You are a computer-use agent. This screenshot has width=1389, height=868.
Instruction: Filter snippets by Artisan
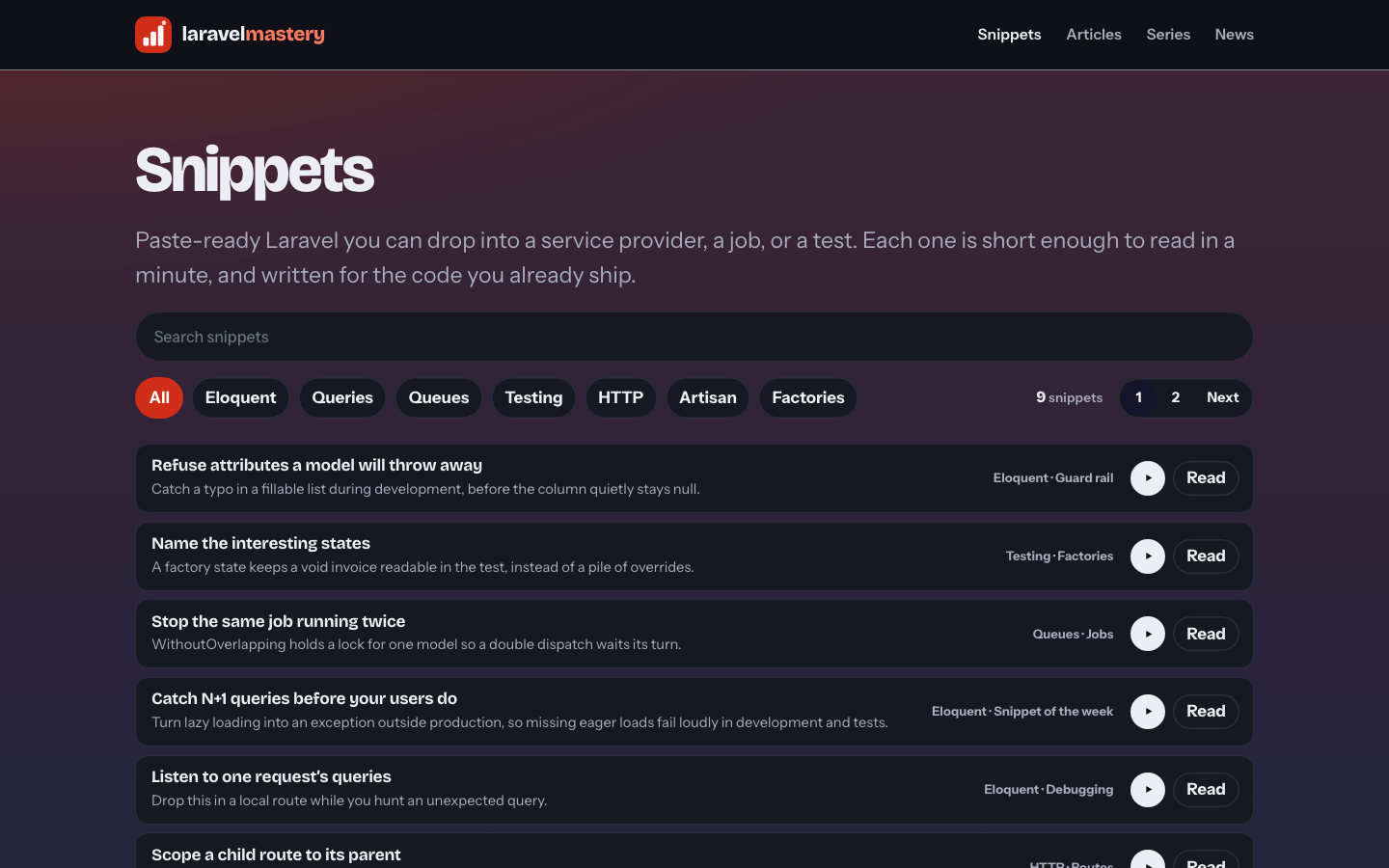click(x=708, y=397)
